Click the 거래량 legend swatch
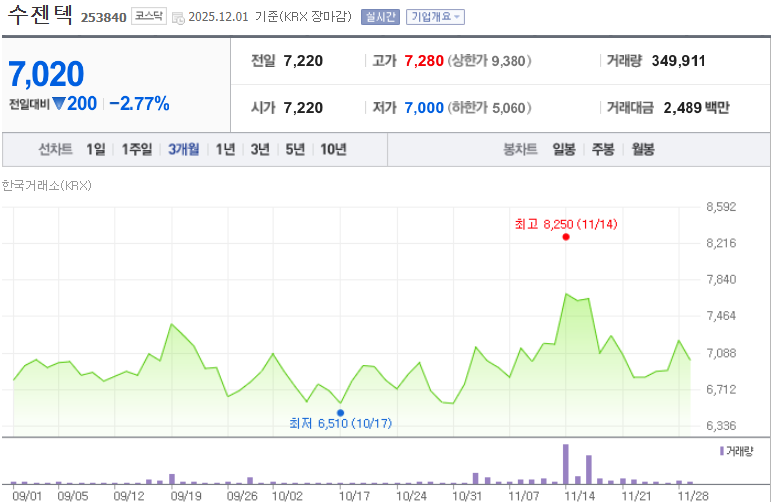Image resolution: width=771 pixels, height=502 pixels. (x=722, y=451)
